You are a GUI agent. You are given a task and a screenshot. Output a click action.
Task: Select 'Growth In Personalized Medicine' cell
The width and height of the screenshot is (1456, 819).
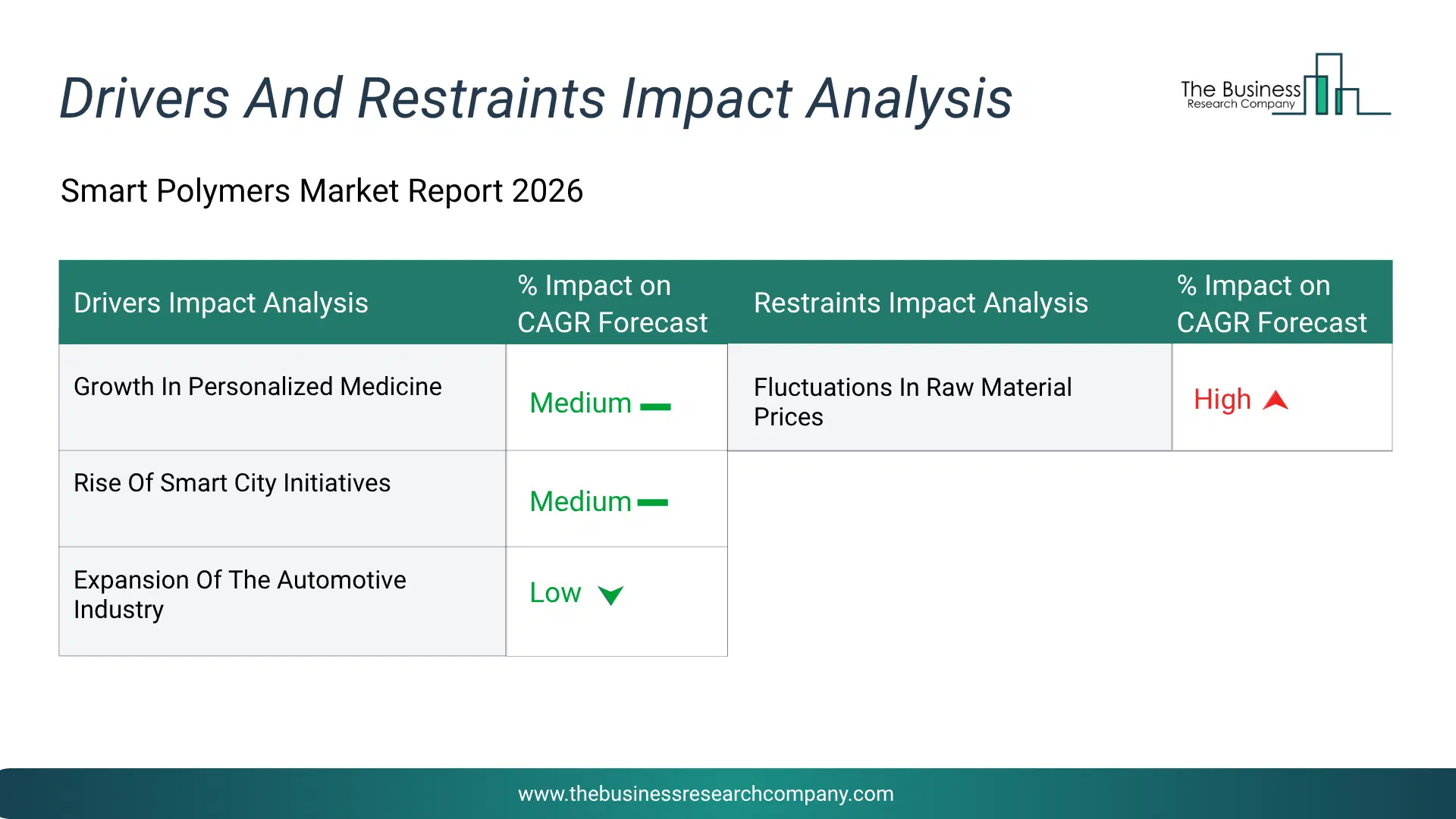click(x=282, y=397)
